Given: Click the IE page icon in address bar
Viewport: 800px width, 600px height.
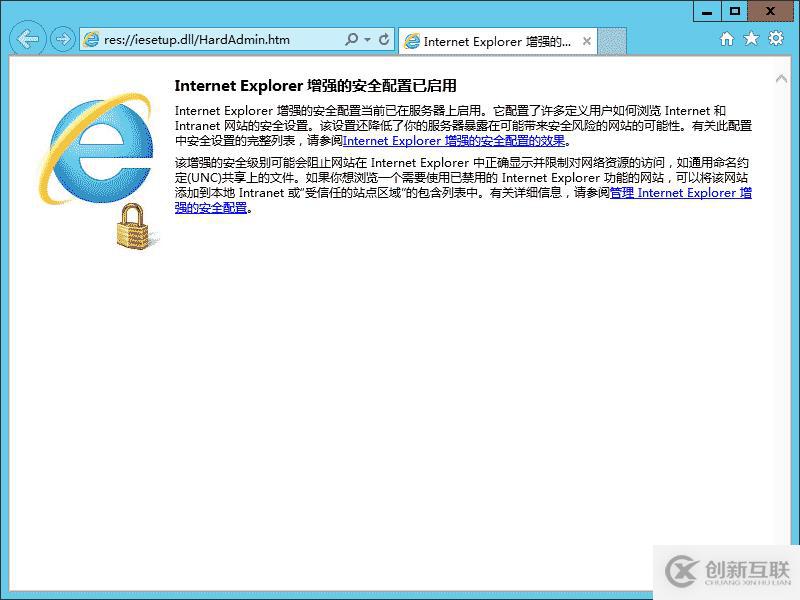Looking at the screenshot, I should click(91, 39).
